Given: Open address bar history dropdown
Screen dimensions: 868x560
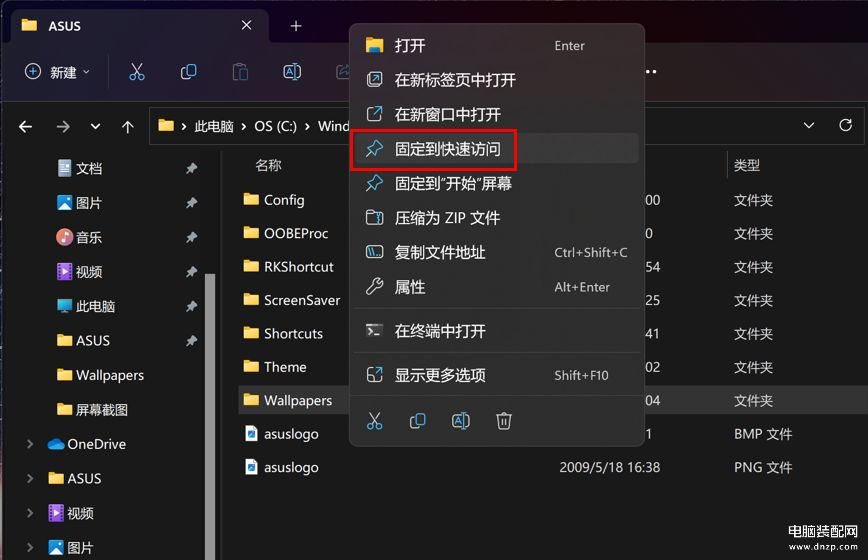Looking at the screenshot, I should coord(809,126).
